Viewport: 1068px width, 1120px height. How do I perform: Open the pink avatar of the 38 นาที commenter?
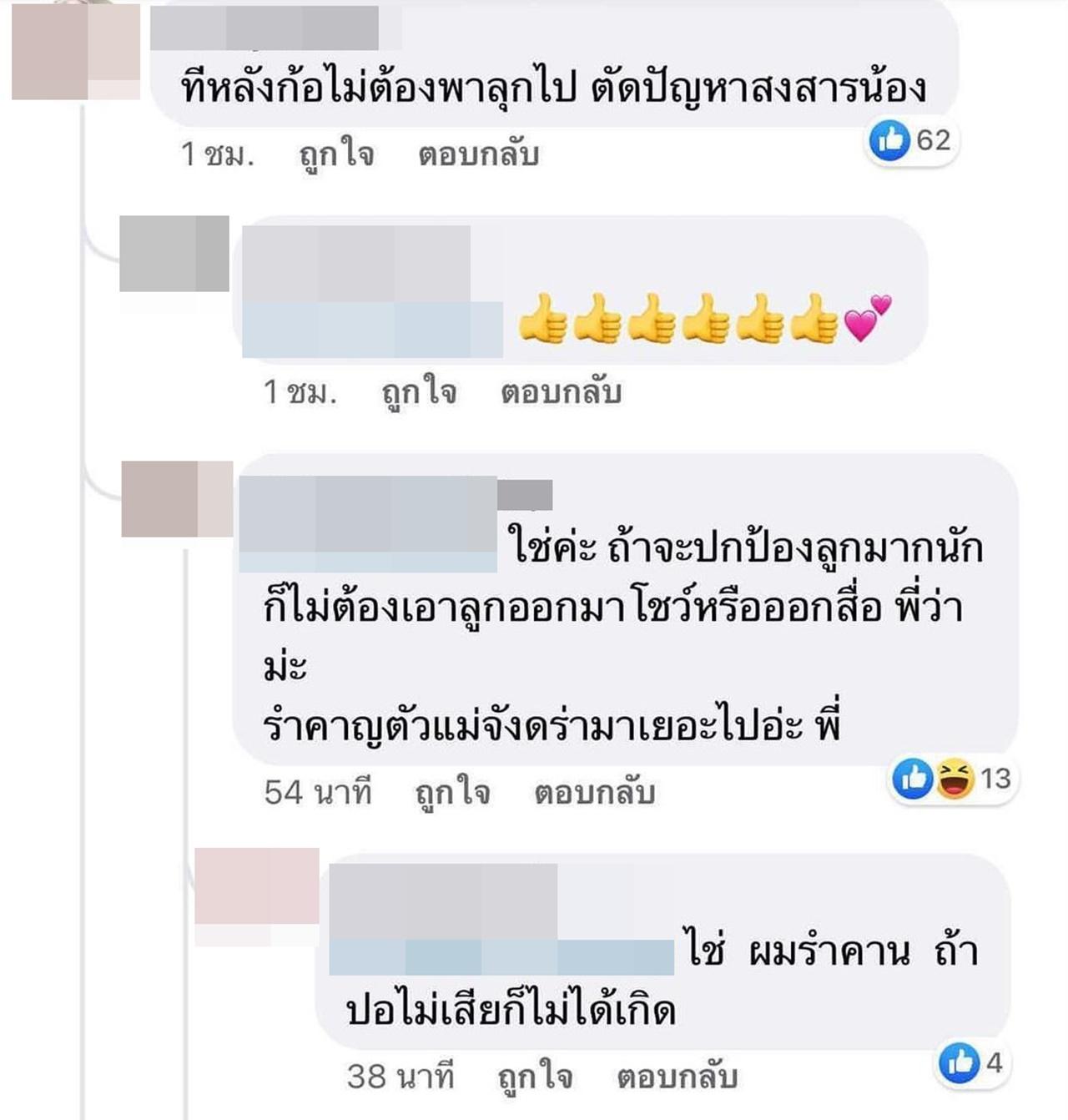(257, 885)
